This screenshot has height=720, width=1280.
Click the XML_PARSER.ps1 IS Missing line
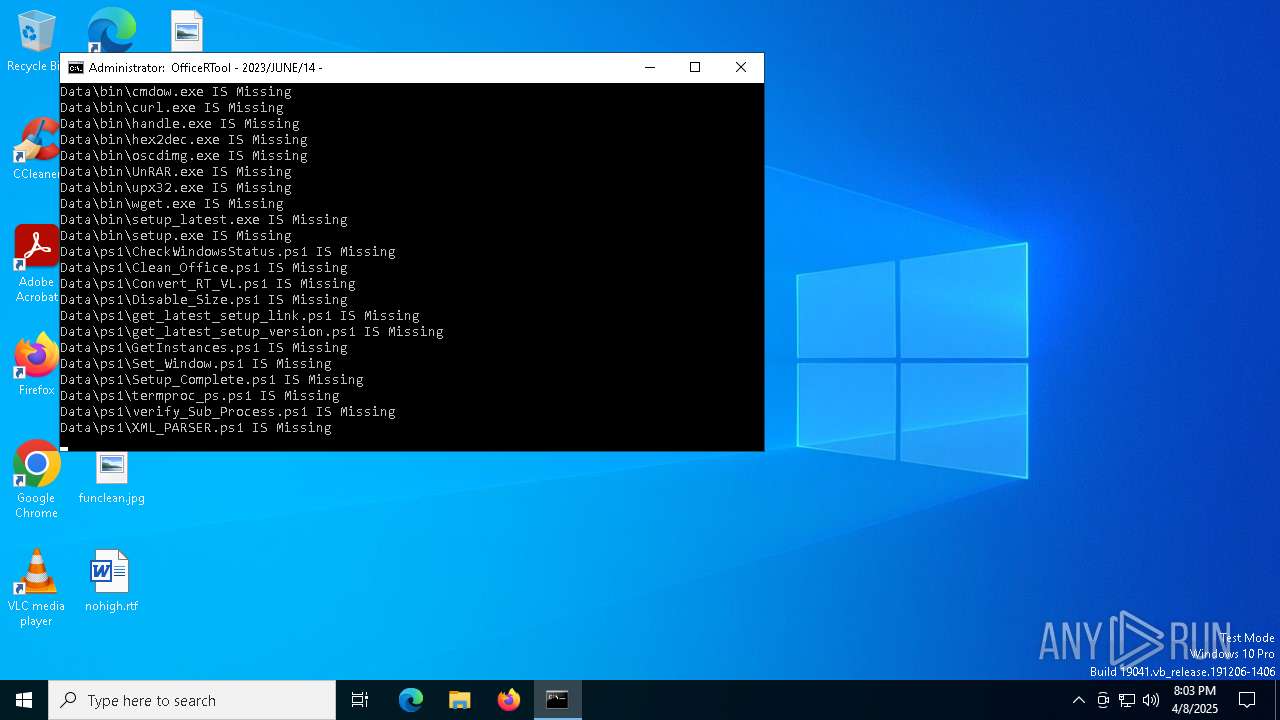pos(196,428)
